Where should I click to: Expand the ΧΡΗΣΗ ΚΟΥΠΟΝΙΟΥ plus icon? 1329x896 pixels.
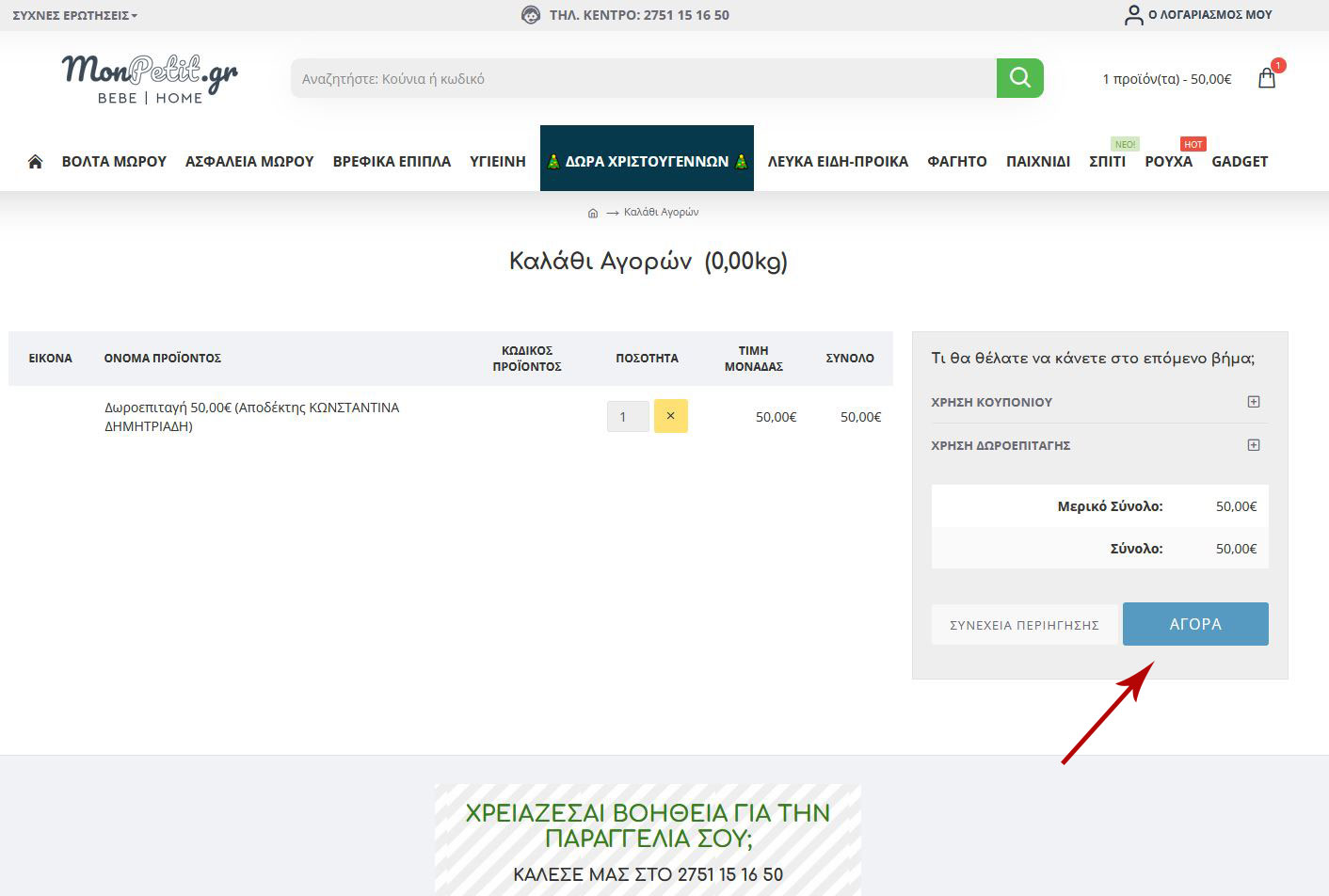click(1253, 402)
